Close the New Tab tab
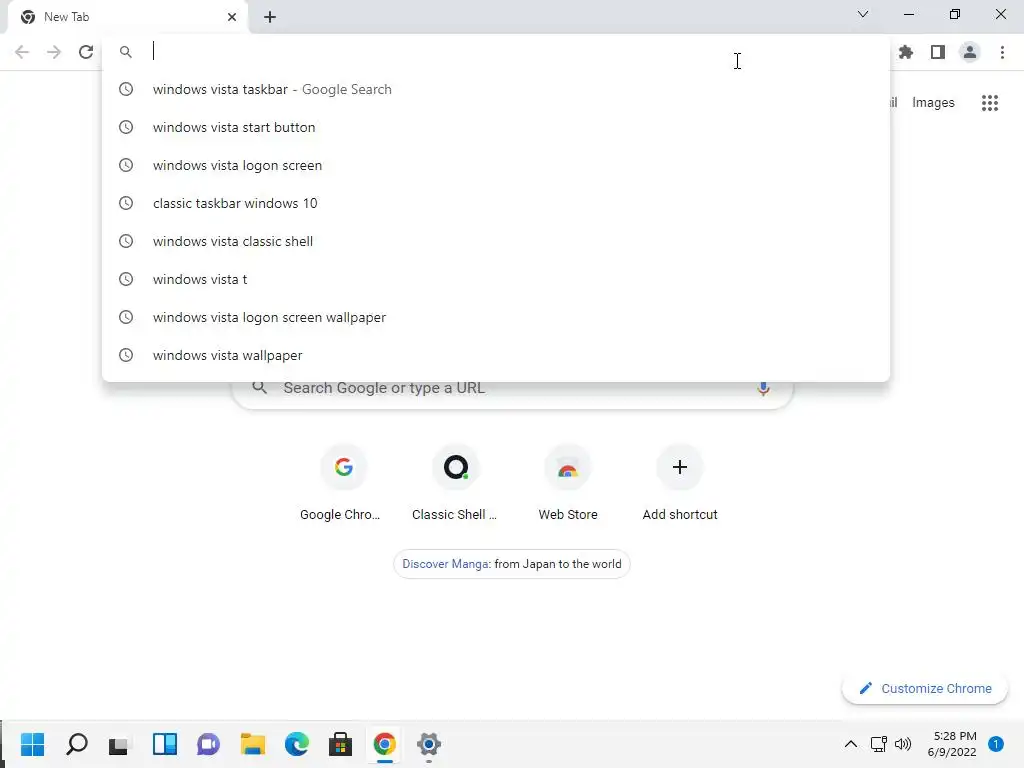The image size is (1024, 768). [232, 17]
